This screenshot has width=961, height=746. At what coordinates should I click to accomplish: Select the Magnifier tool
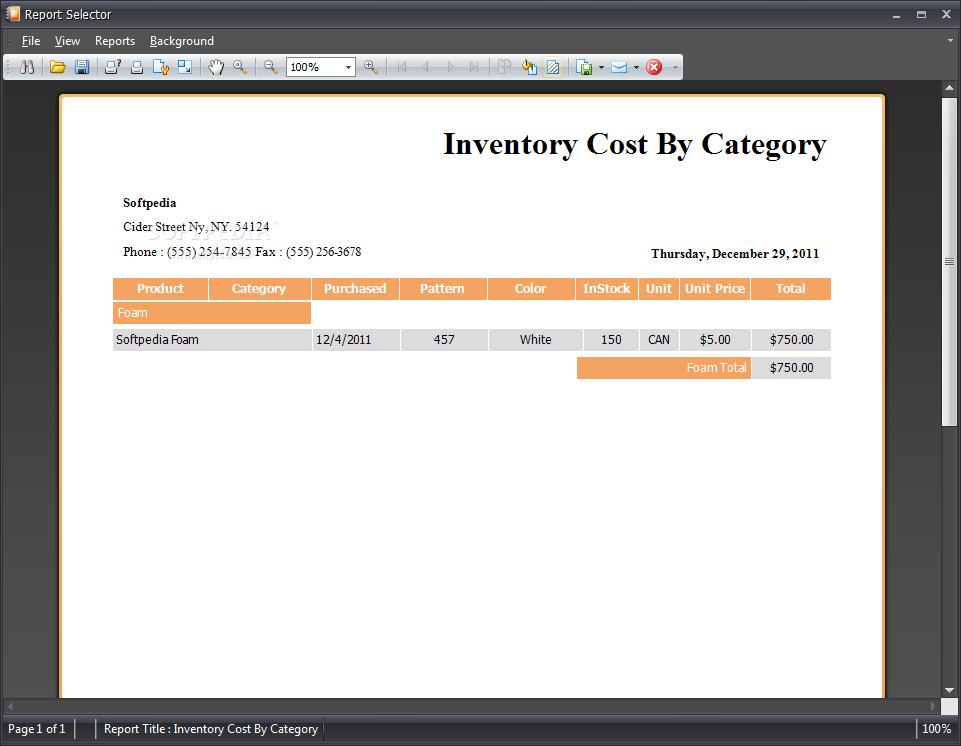coord(240,67)
